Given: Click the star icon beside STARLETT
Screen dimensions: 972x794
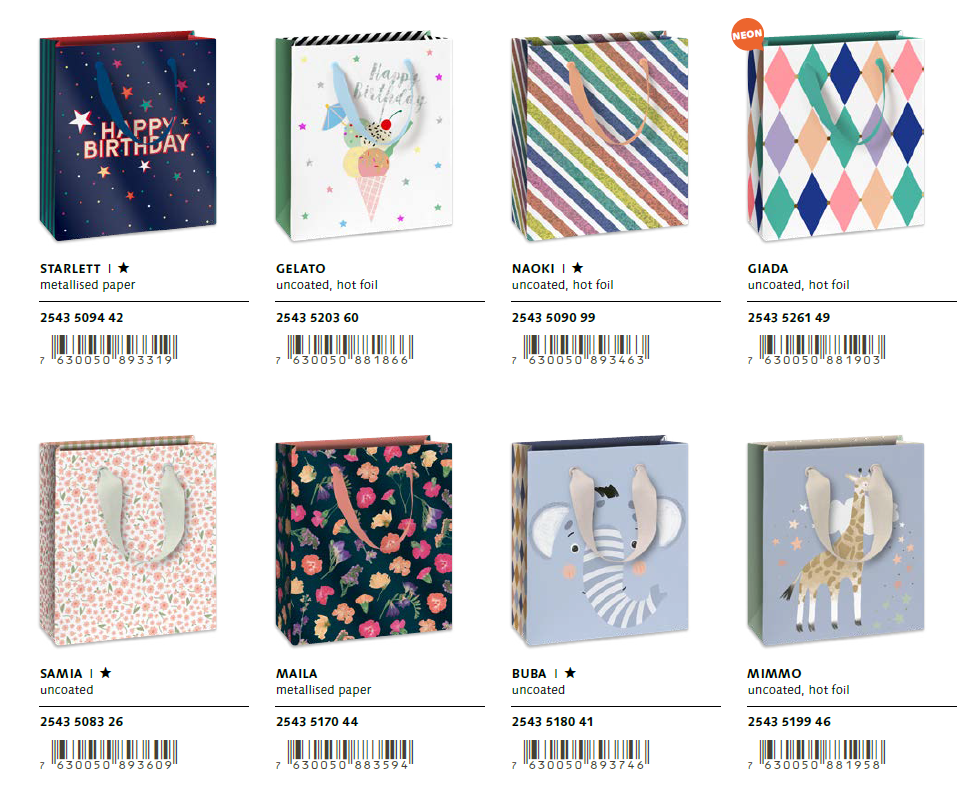Looking at the screenshot, I should [x=123, y=268].
